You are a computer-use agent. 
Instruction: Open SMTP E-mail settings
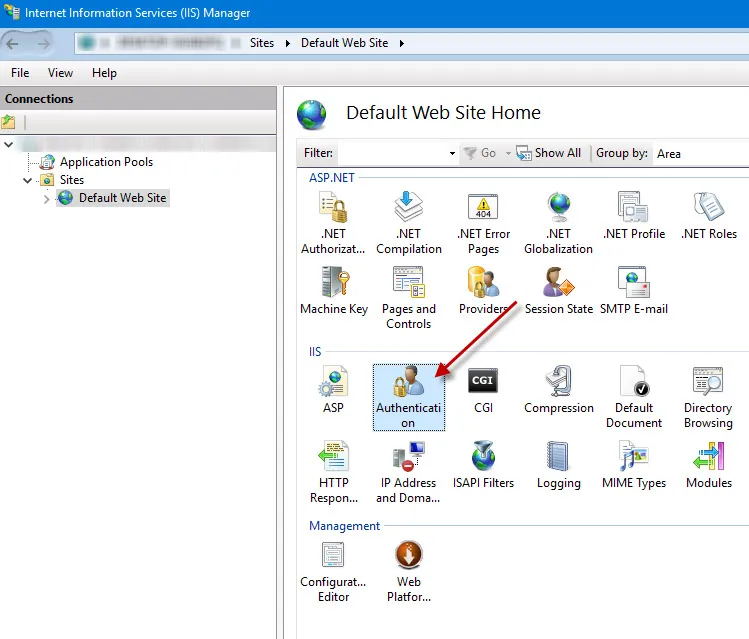[x=634, y=291]
